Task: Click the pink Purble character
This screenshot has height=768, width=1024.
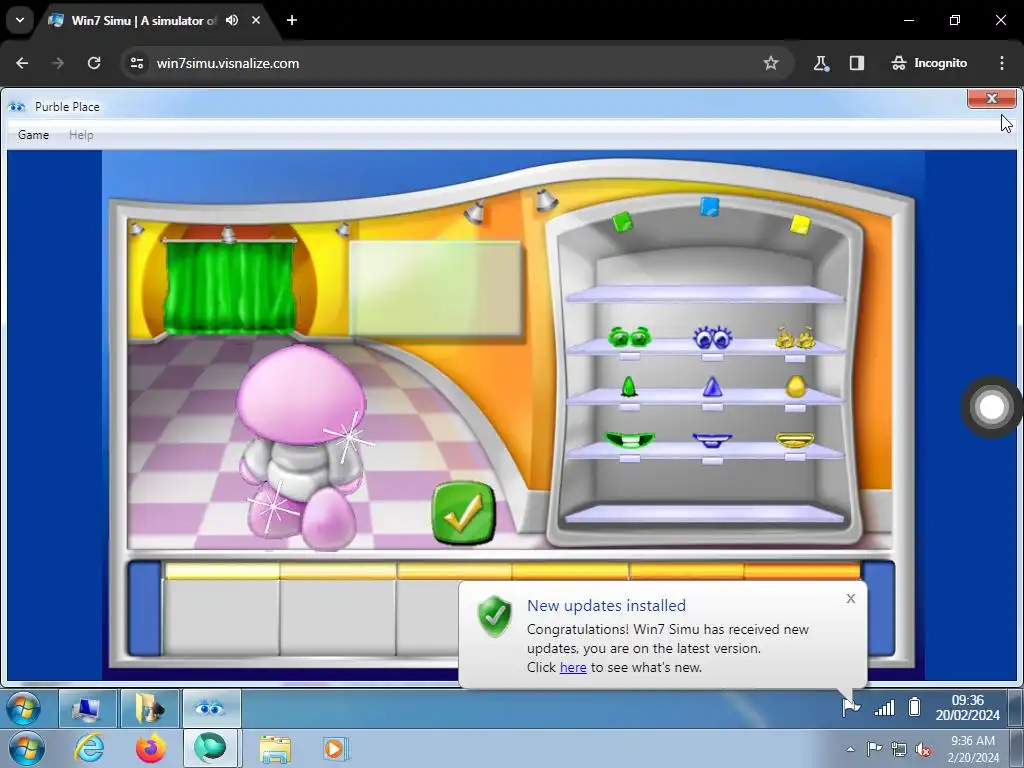Action: click(x=300, y=447)
